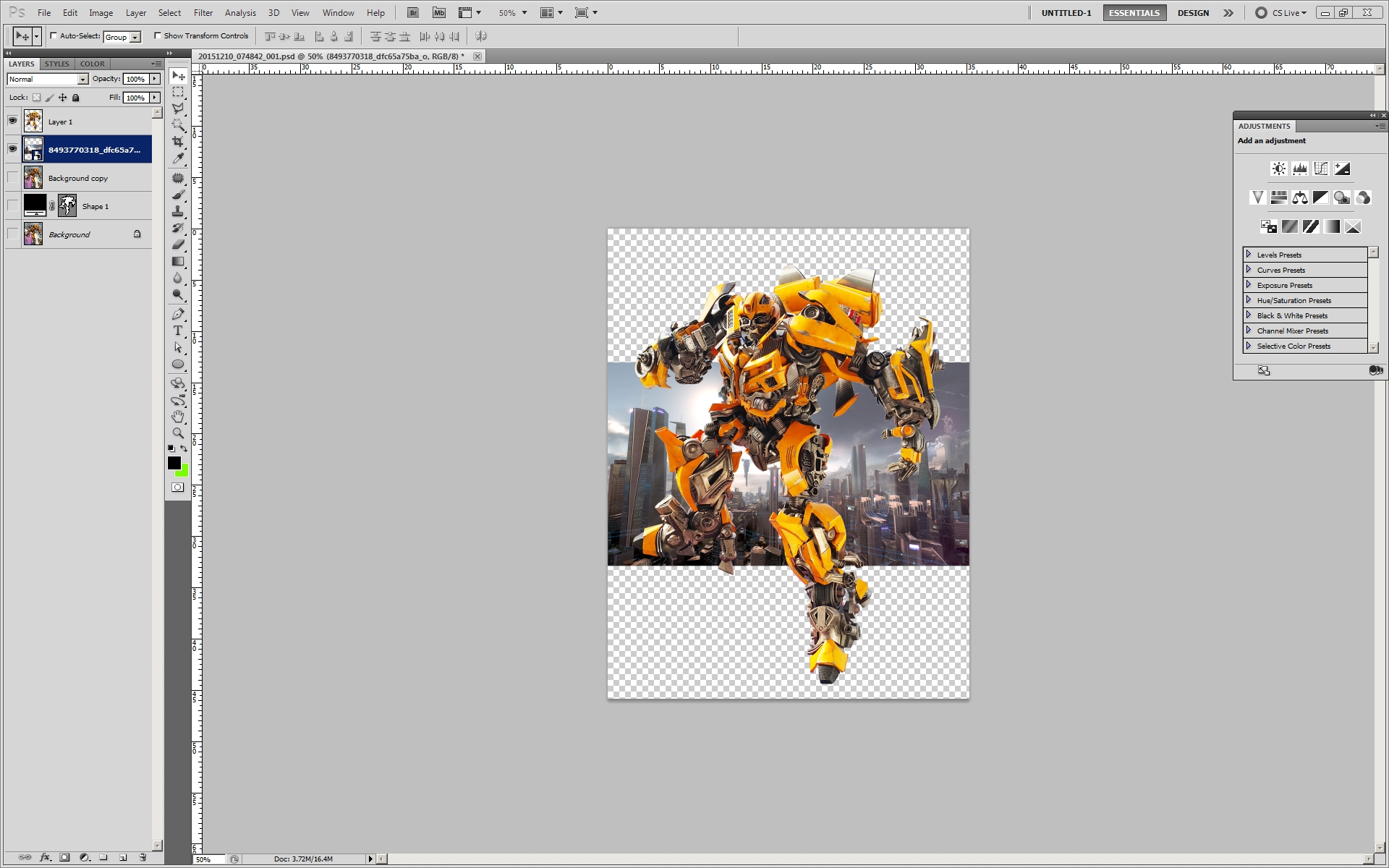1389x868 pixels.
Task: Select the Move tool in toolbox
Action: [x=178, y=76]
